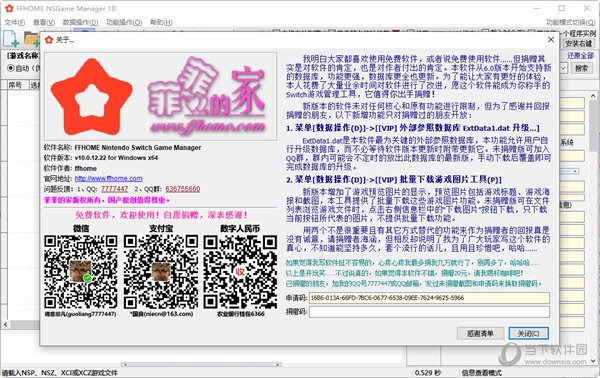Click the VIP 批量下载游戏图片工具 heading

pos(394,179)
